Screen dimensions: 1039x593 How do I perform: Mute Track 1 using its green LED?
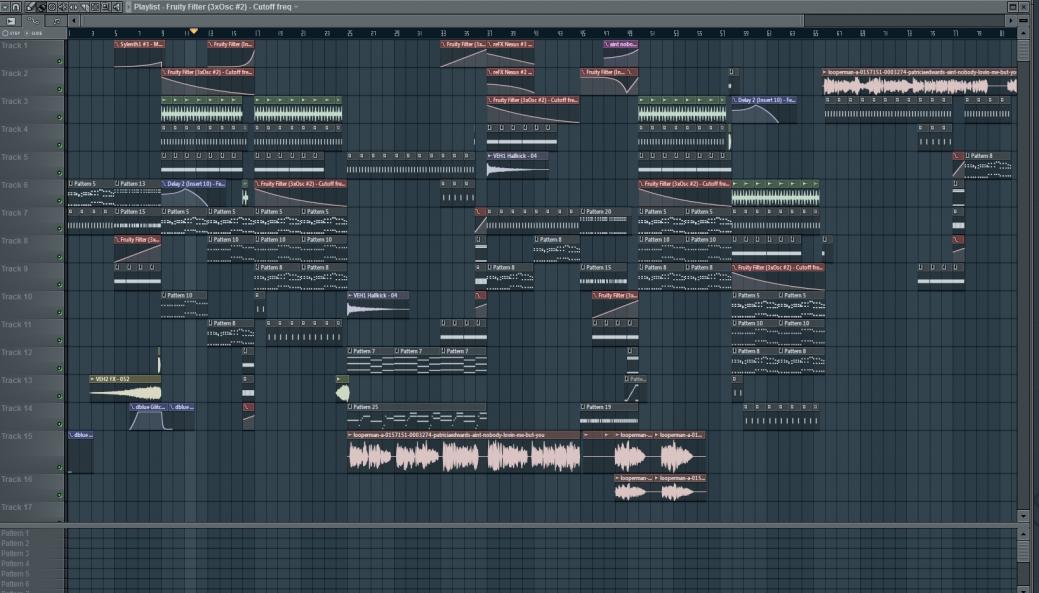coord(60,62)
